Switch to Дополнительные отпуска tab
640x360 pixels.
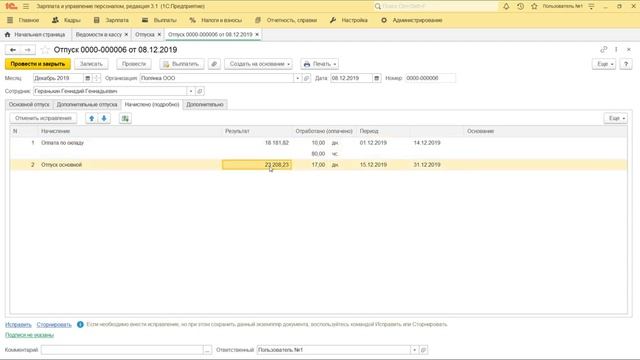pyautogui.click(x=87, y=104)
